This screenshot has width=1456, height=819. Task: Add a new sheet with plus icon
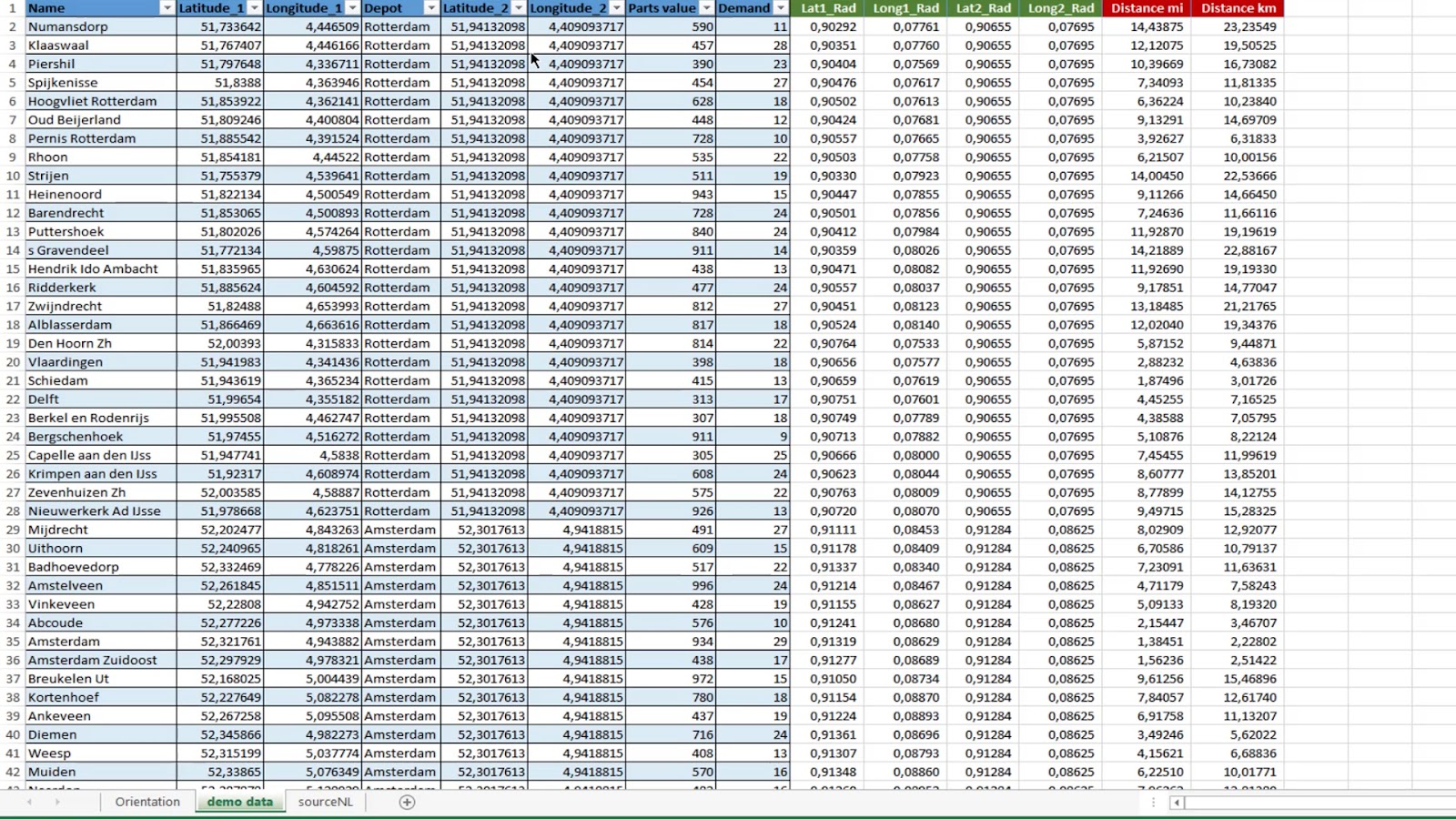click(407, 802)
